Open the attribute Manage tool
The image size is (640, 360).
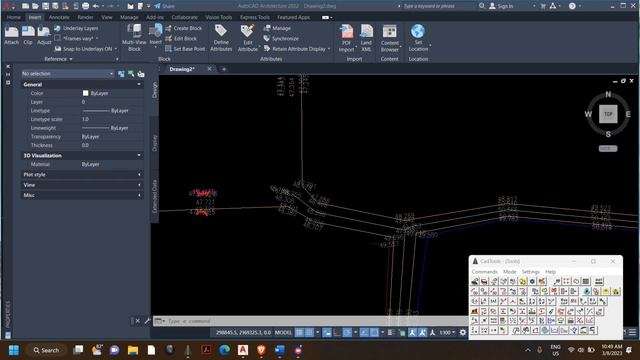(x=277, y=28)
